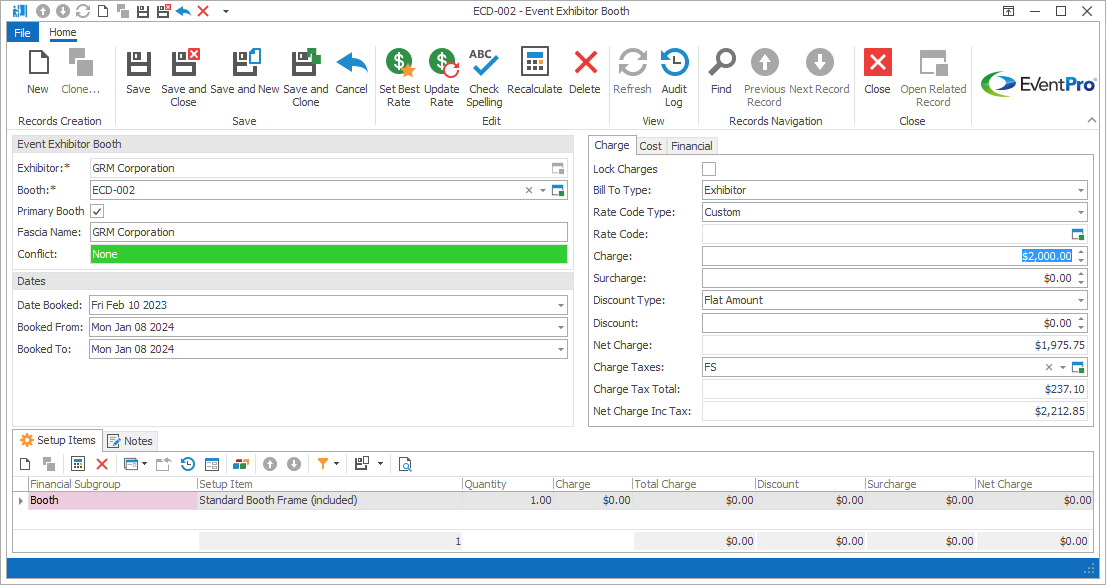The image size is (1106, 585).
Task: Select the Charge tab
Action: 612,145
